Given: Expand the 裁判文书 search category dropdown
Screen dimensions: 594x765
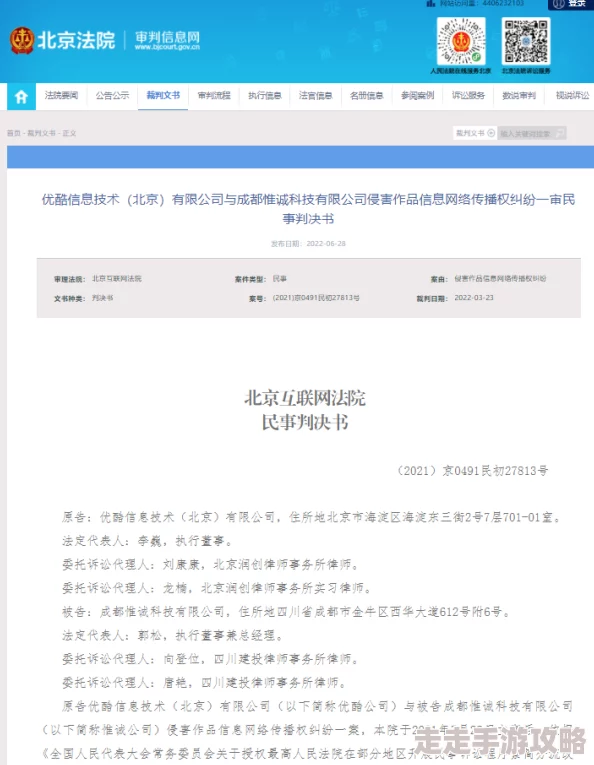Looking at the screenshot, I should click(475, 133).
